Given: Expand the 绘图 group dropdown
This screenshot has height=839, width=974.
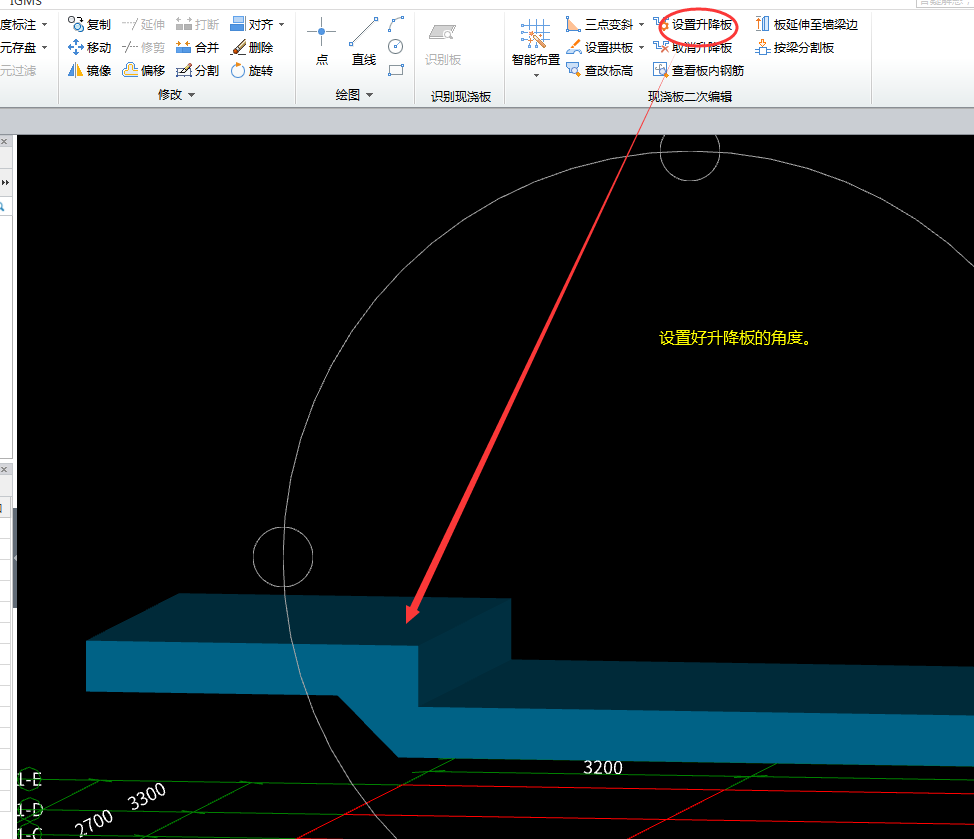Looking at the screenshot, I should [x=370, y=95].
